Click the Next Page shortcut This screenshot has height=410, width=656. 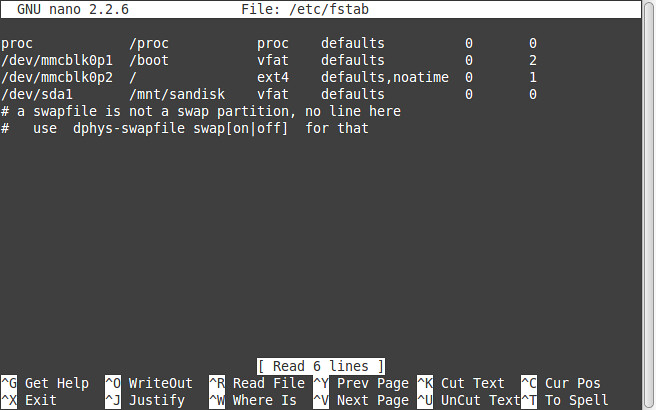[x=372, y=400]
